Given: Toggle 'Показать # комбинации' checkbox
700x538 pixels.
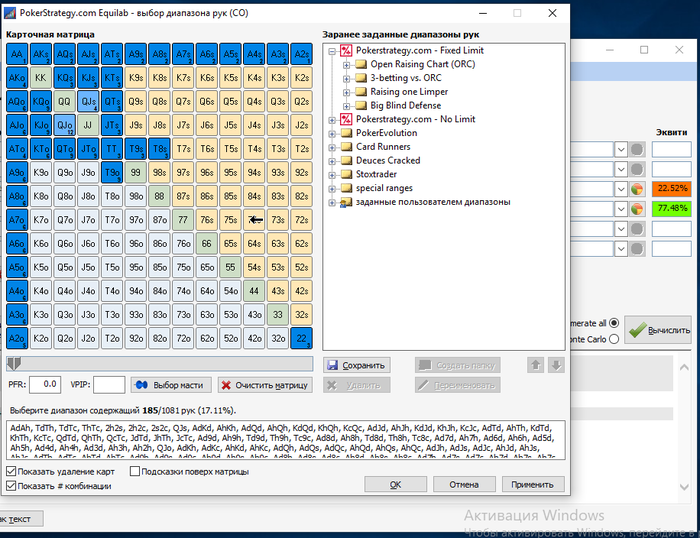Looking at the screenshot, I should tap(11, 486).
